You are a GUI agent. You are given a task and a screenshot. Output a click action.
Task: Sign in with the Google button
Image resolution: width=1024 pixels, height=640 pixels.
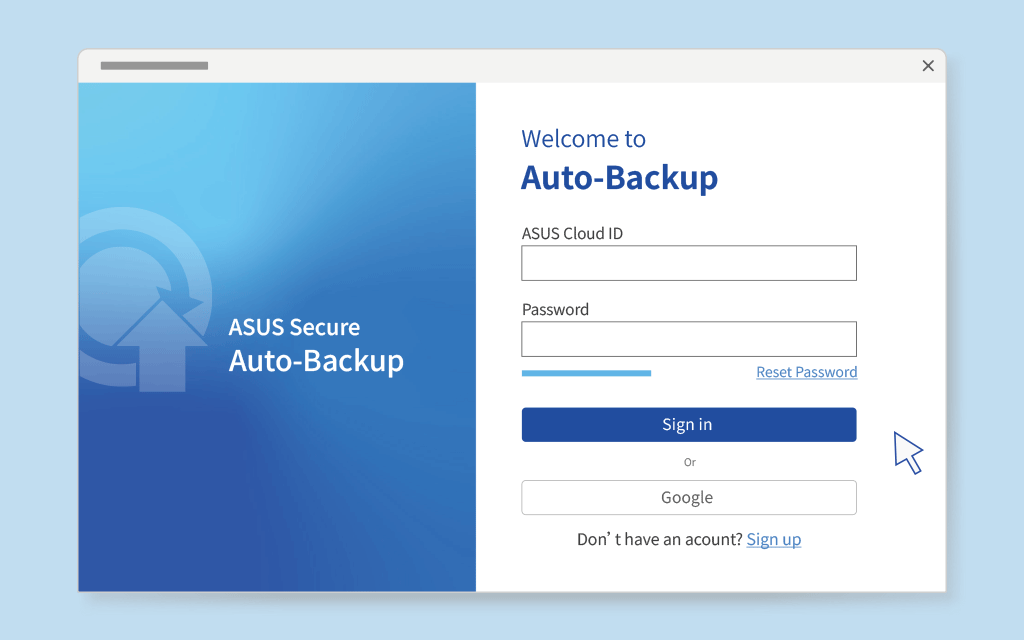pos(689,498)
